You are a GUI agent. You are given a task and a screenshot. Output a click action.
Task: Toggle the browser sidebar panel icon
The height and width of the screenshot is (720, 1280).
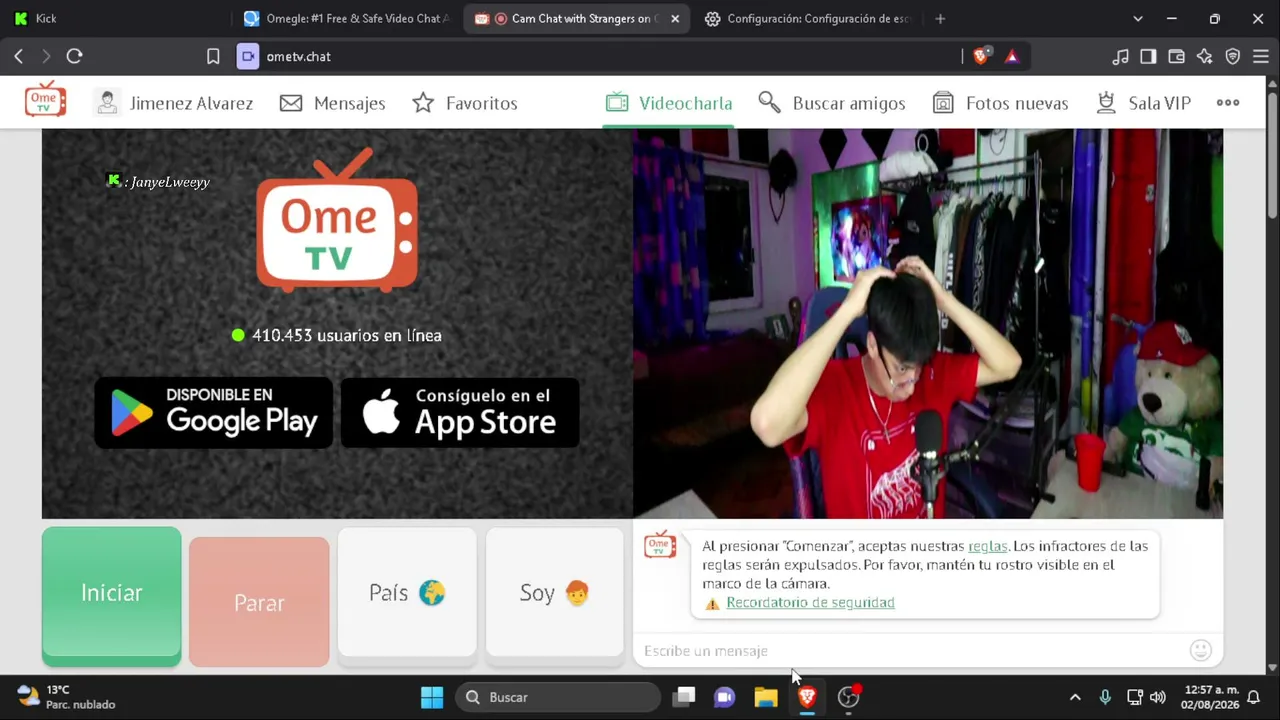tap(1148, 57)
